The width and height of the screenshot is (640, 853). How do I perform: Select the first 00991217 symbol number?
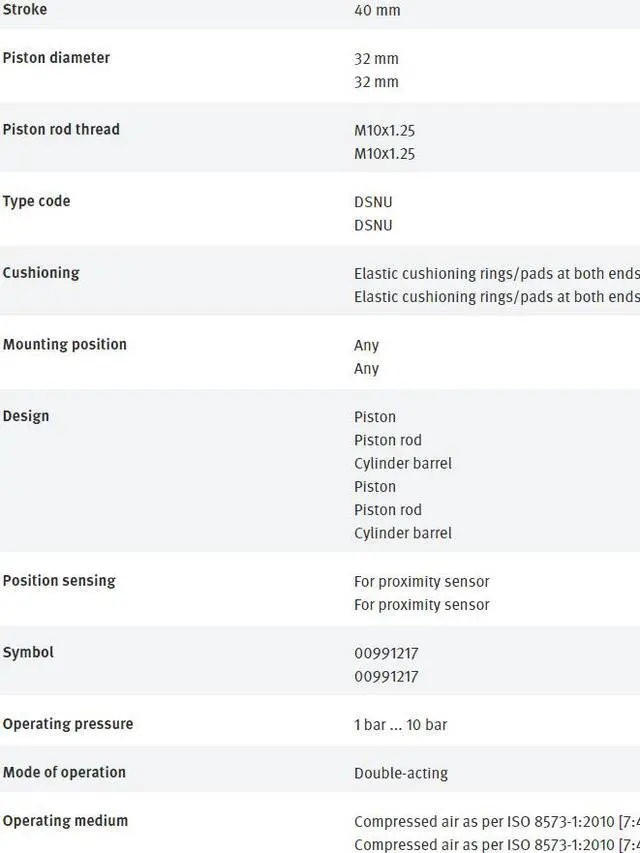[x=386, y=654]
